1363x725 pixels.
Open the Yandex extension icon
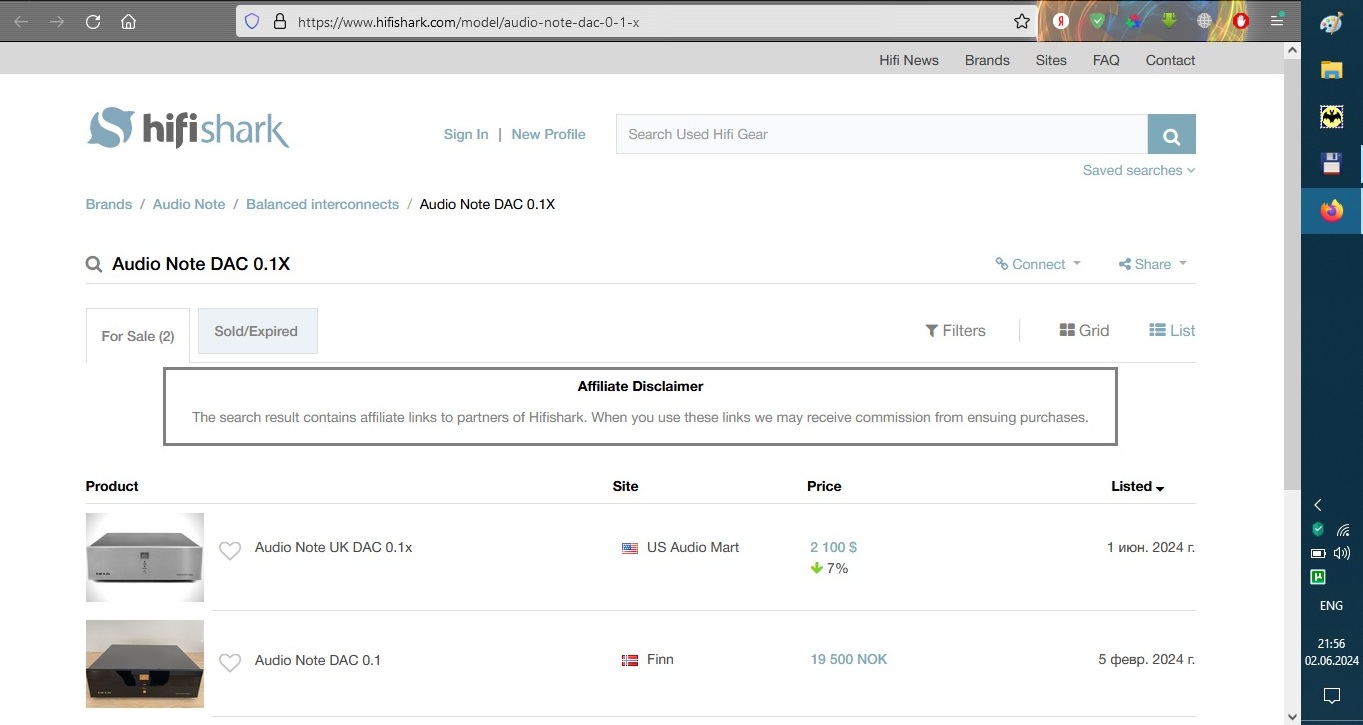point(1061,20)
